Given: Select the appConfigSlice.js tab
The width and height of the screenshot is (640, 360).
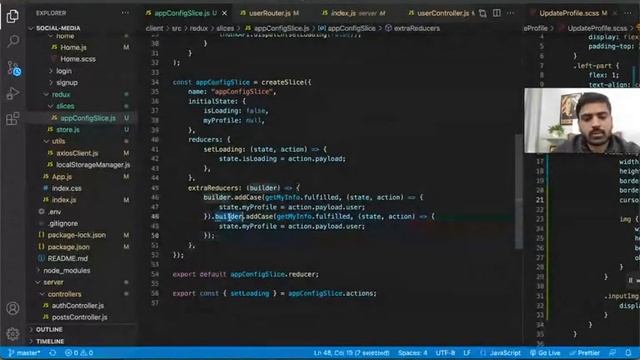Looking at the screenshot, I should [x=181, y=13].
